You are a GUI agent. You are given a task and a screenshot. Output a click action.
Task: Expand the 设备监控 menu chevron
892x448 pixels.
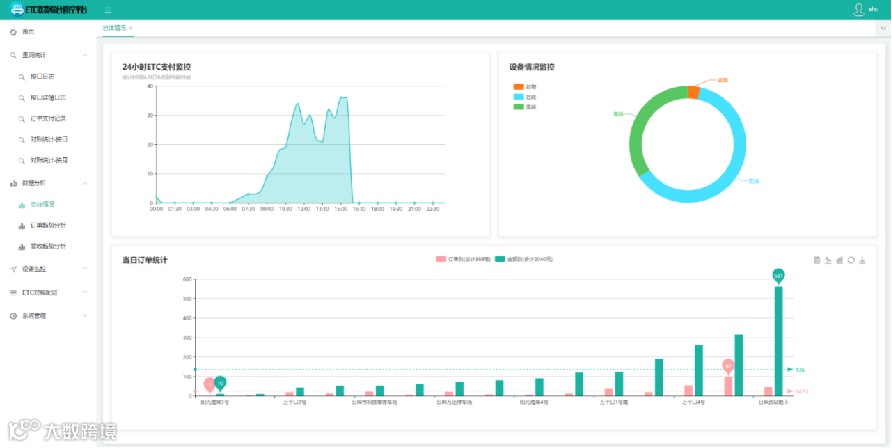(x=85, y=269)
